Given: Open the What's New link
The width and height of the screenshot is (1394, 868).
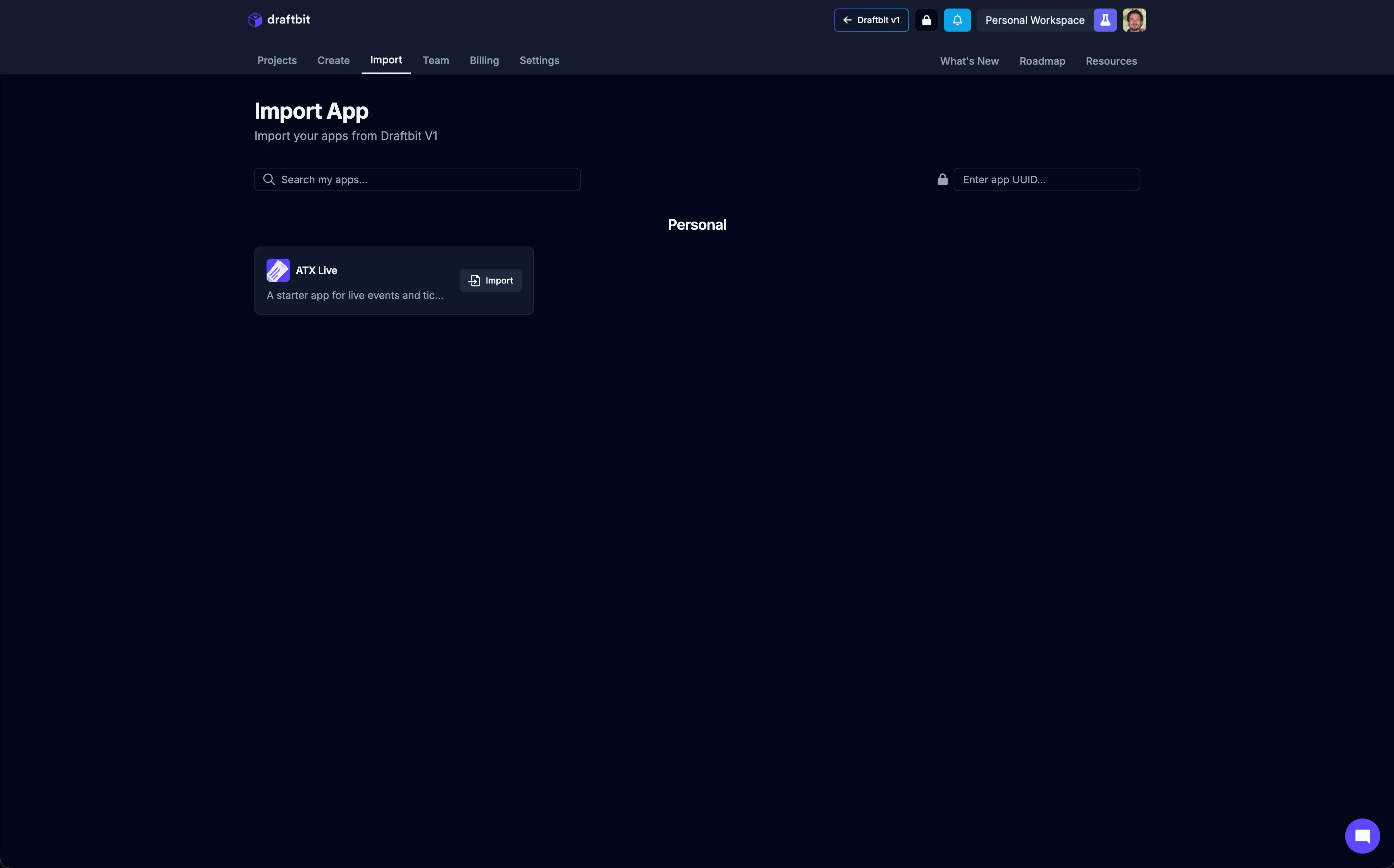Looking at the screenshot, I should (x=968, y=61).
